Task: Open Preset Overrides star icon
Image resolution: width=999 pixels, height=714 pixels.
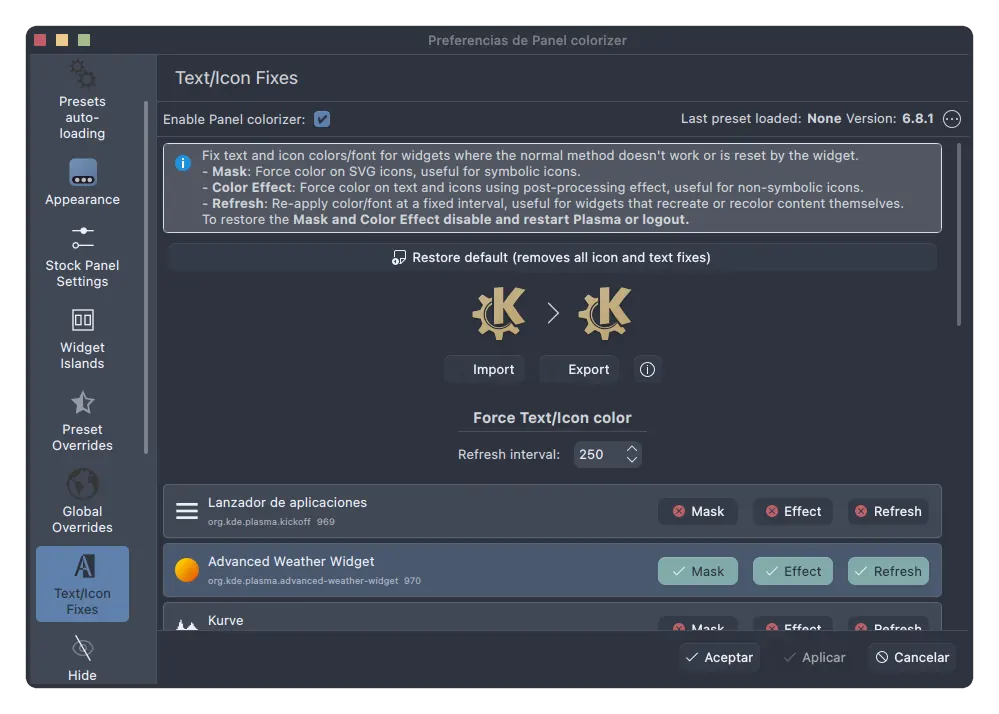Action: 83,402
